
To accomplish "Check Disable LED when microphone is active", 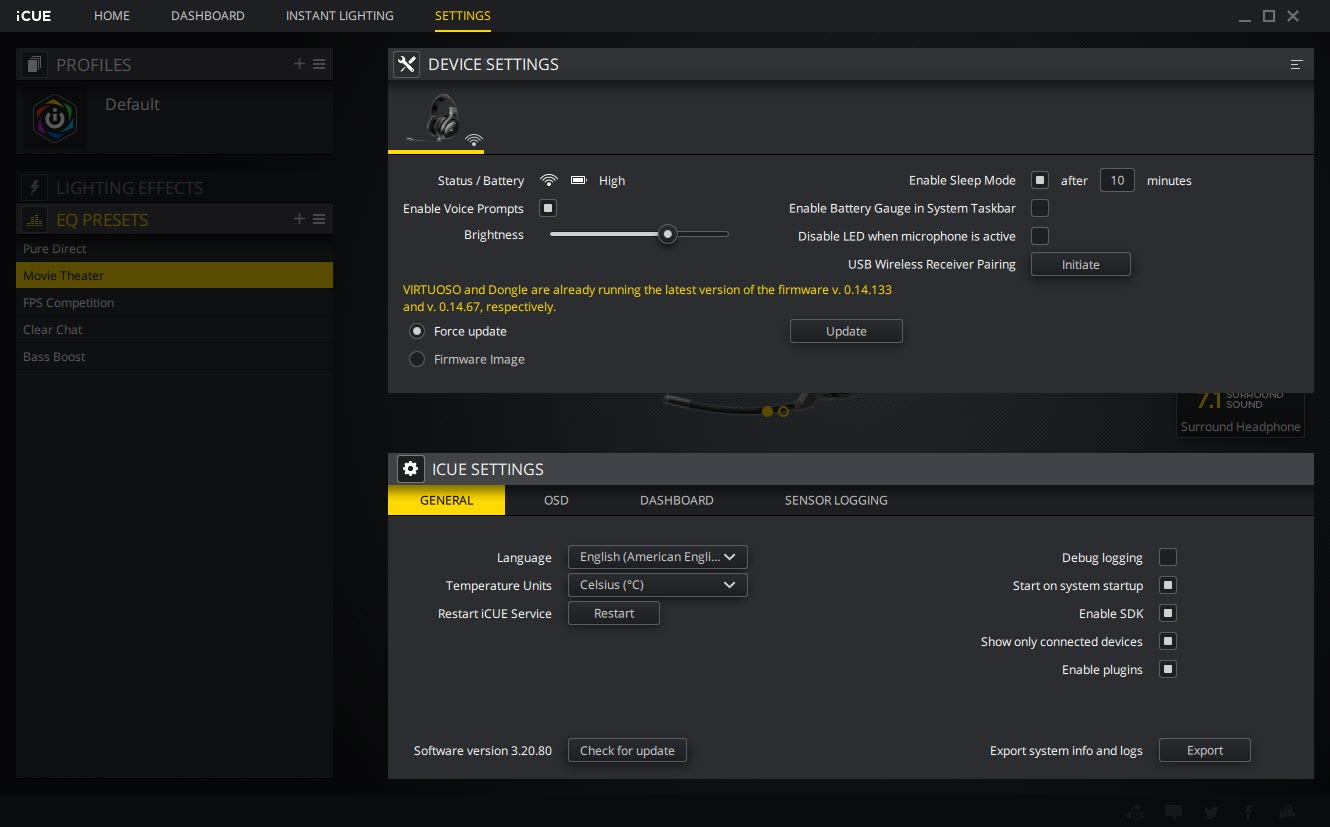I will coord(1040,236).
